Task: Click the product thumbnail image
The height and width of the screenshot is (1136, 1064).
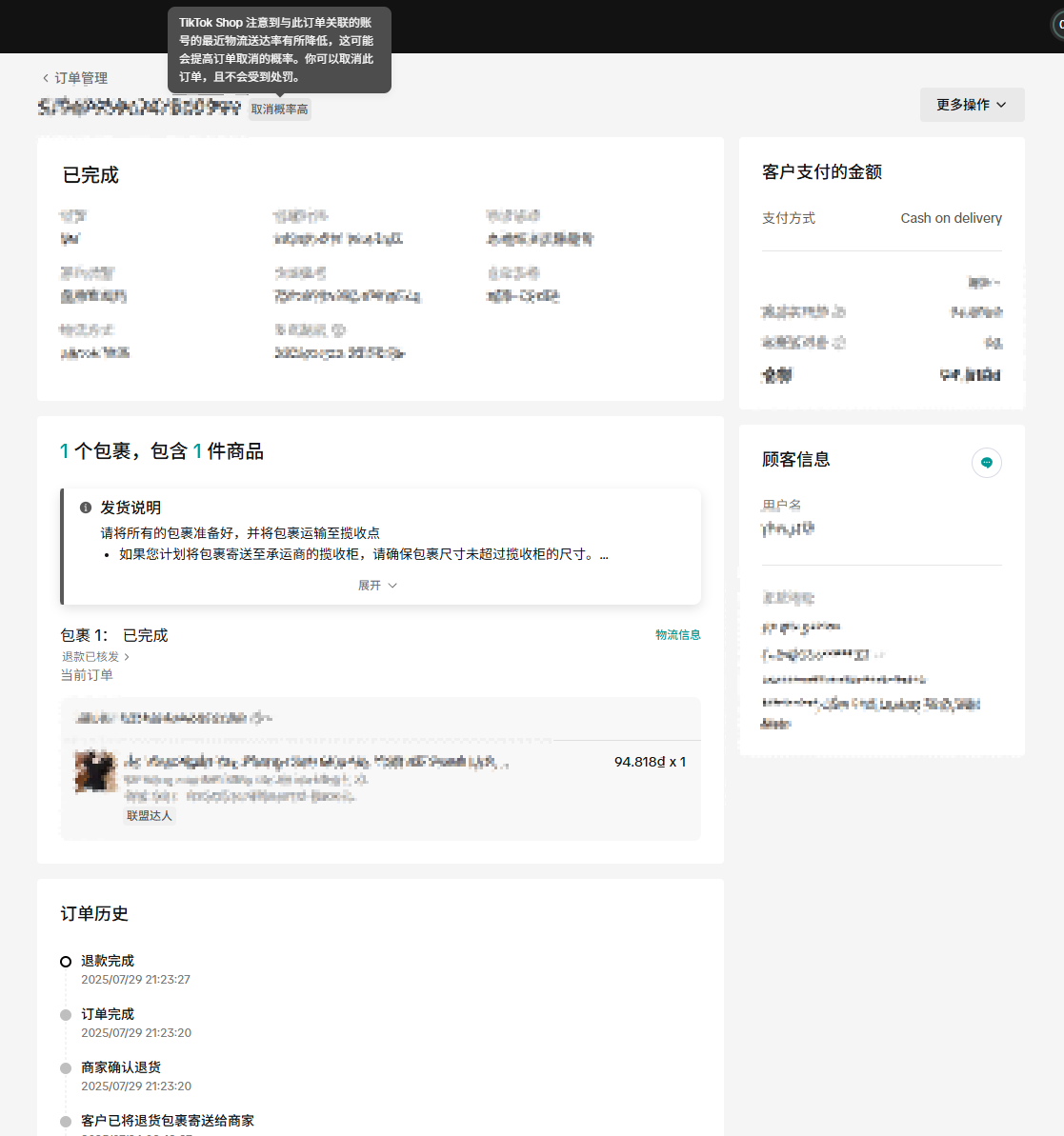Action: (x=95, y=771)
